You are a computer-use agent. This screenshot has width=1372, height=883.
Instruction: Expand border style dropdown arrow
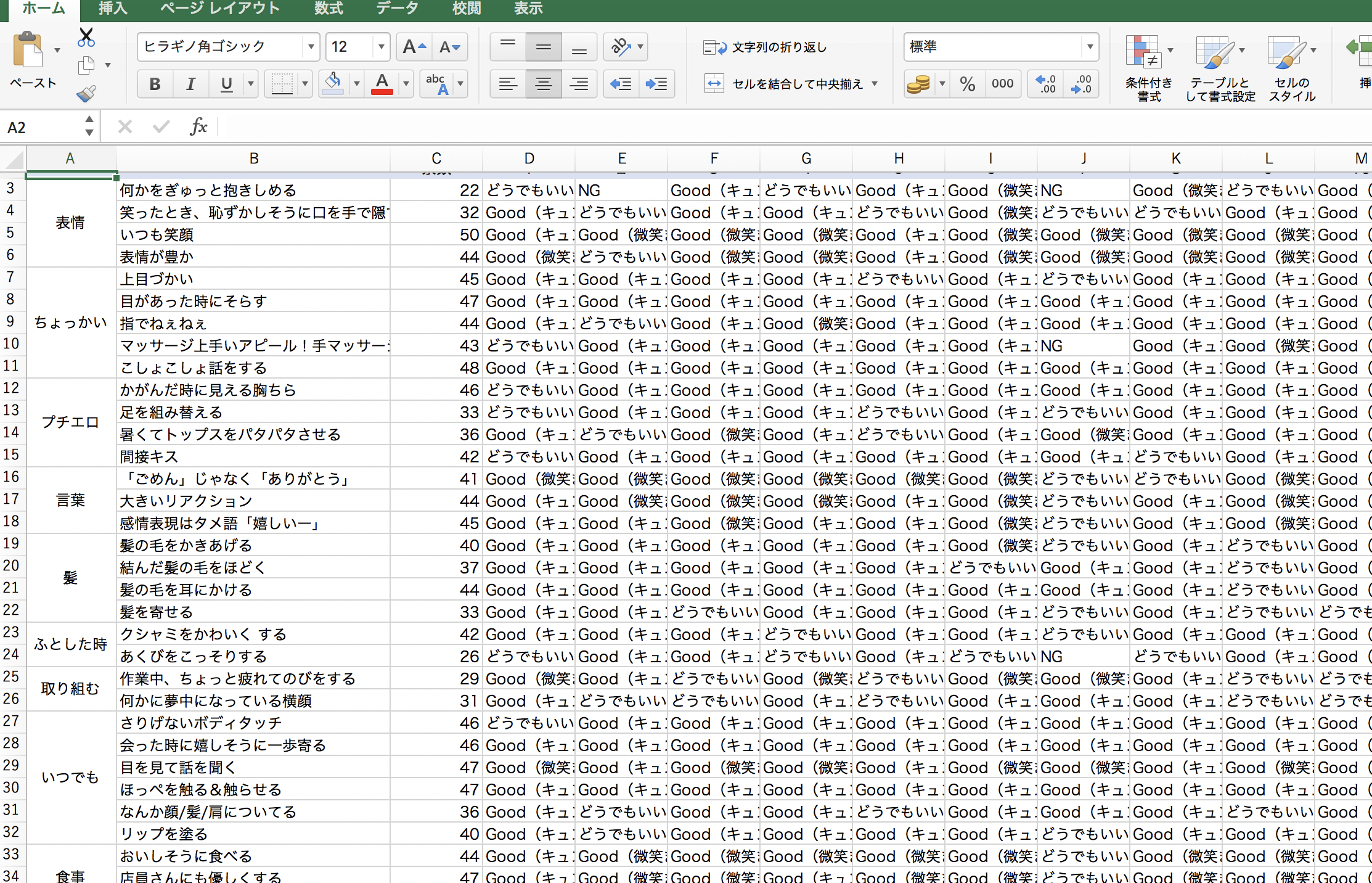(x=304, y=84)
